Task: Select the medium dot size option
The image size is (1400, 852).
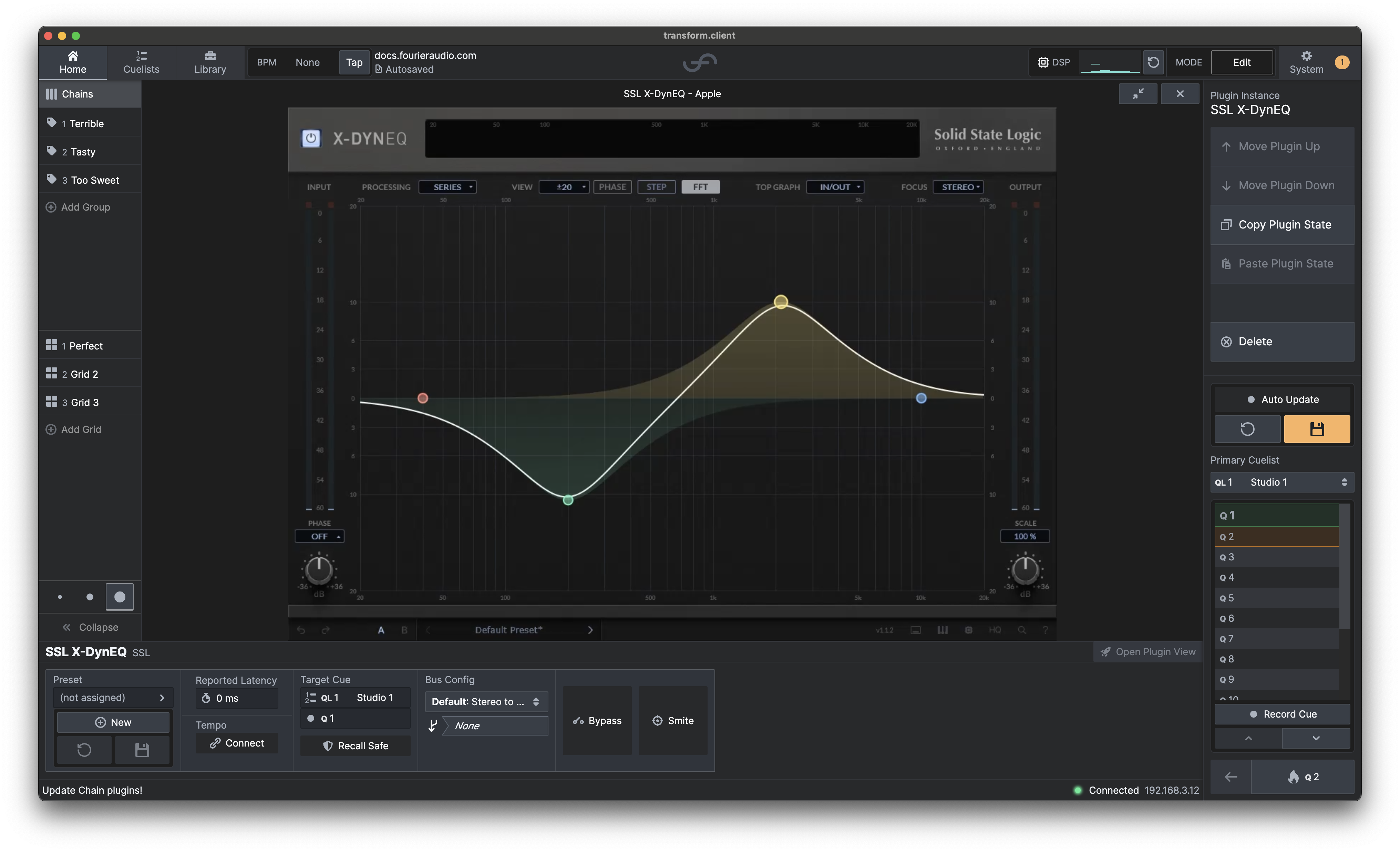Action: click(90, 597)
